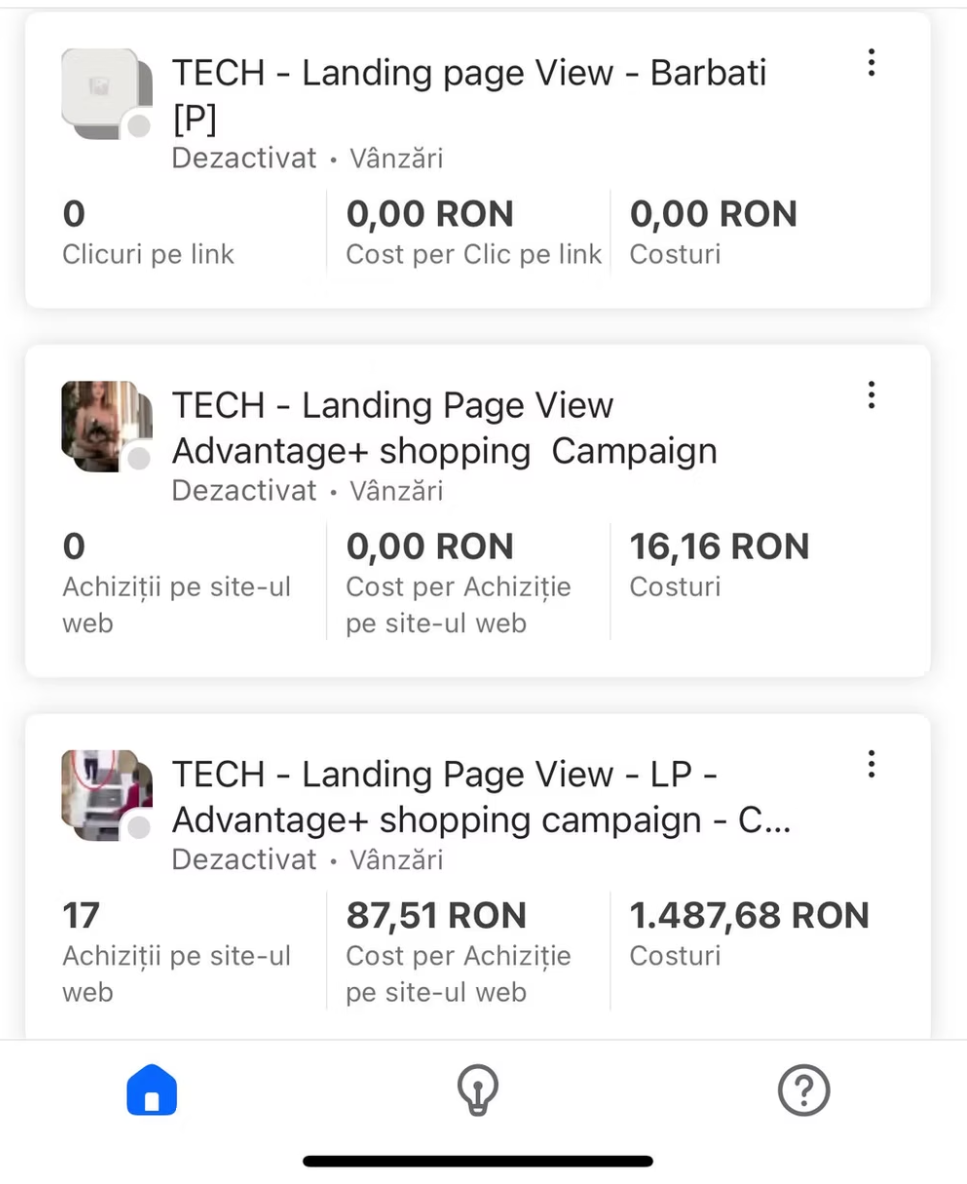Open three-dot menu for LP - Advantage+ campaign
The image size is (967, 1184).
point(871,764)
